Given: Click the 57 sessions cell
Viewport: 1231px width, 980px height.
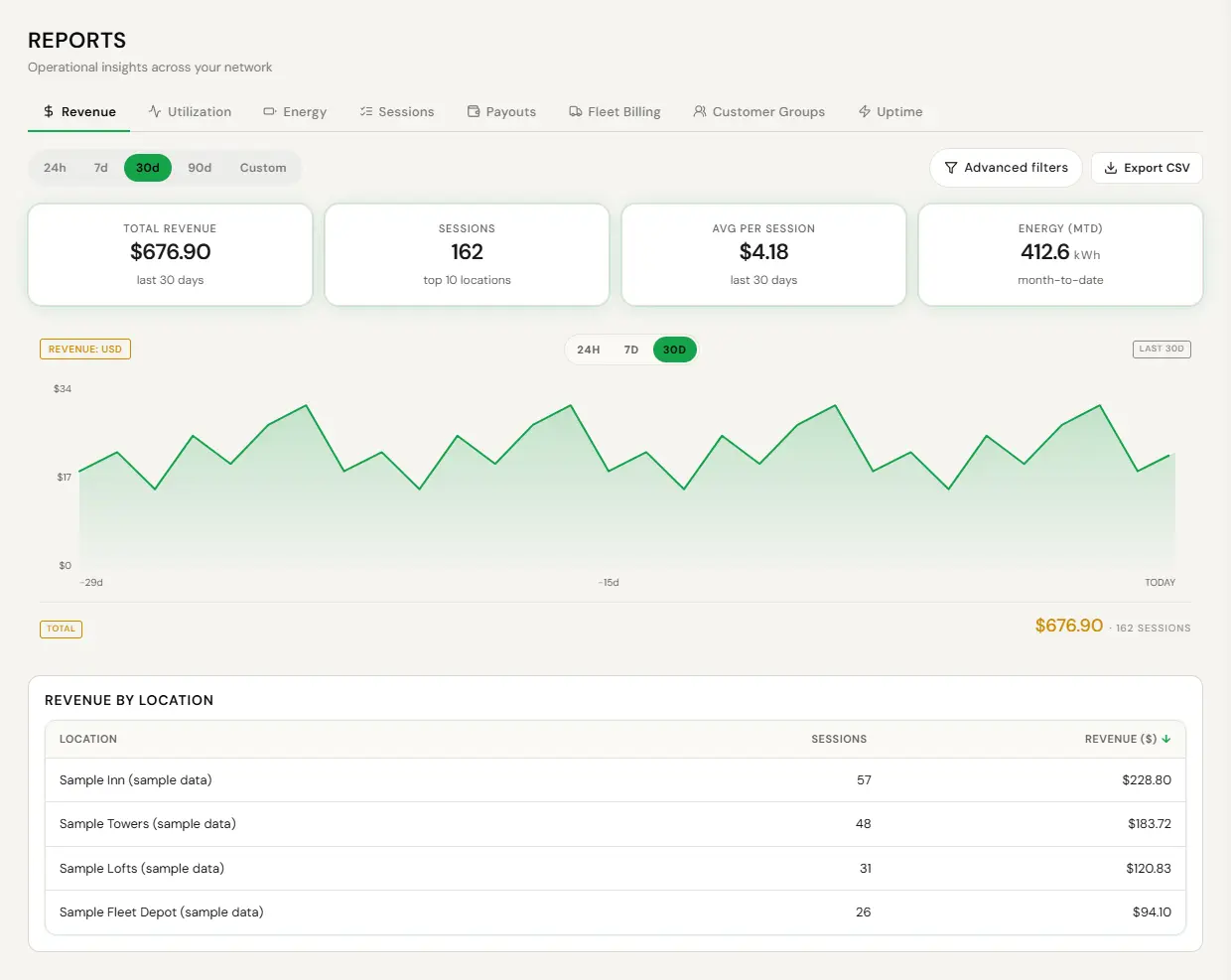Looking at the screenshot, I should pos(864,780).
